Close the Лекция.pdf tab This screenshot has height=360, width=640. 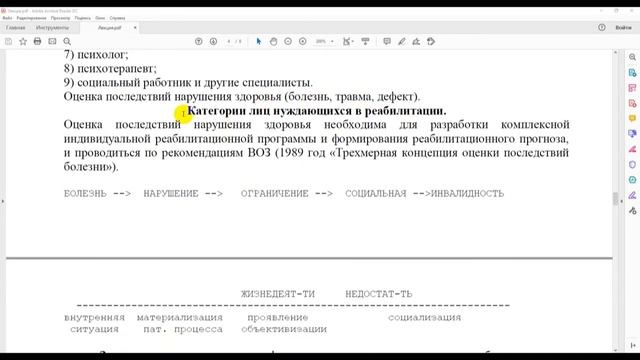coord(135,28)
